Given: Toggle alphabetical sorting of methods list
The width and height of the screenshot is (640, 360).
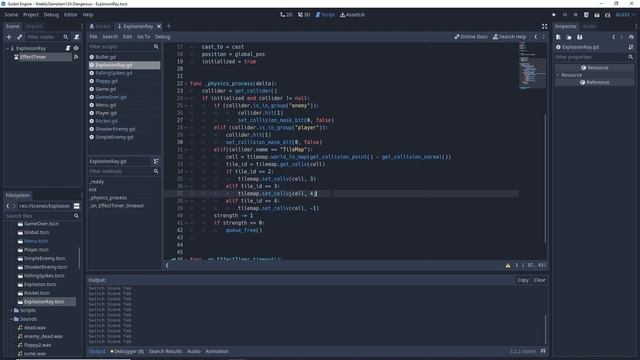Looking at the screenshot, I should (x=156, y=161).
